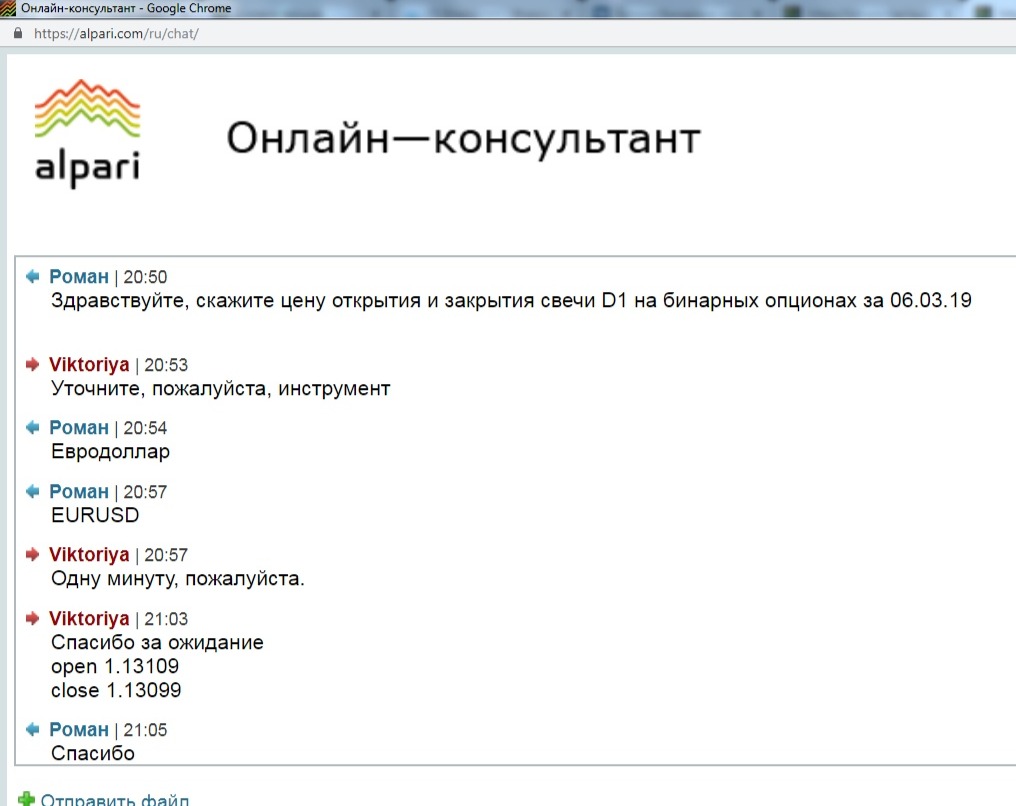Click the padlock icon in address bar

[18, 33]
